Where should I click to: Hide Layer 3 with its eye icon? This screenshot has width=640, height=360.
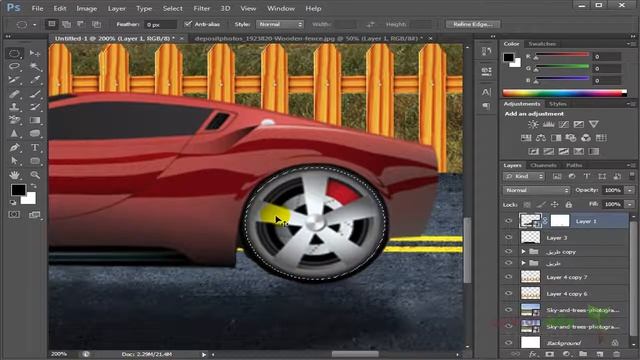[x=509, y=237]
